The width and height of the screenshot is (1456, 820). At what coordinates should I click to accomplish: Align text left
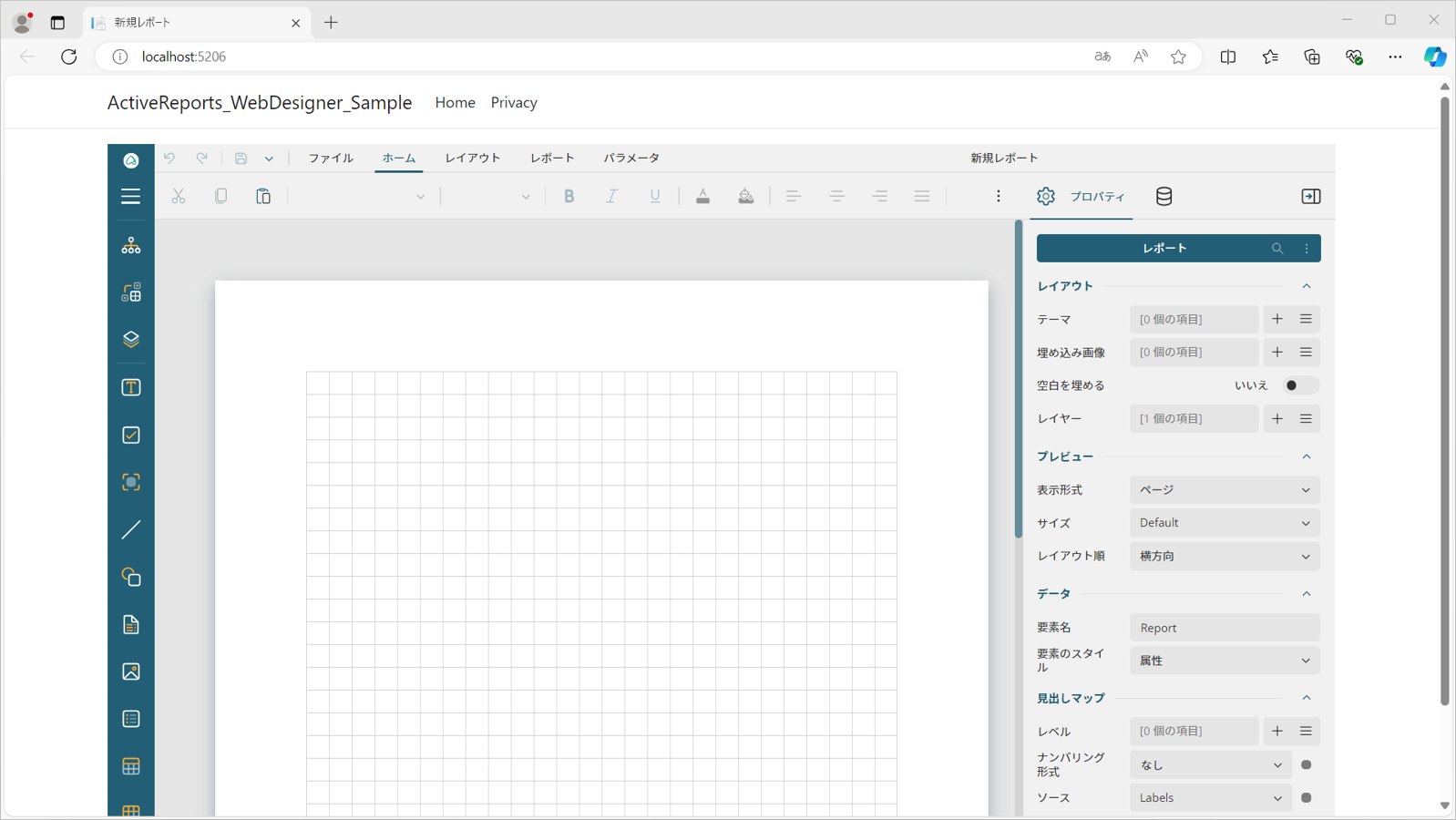tap(794, 196)
